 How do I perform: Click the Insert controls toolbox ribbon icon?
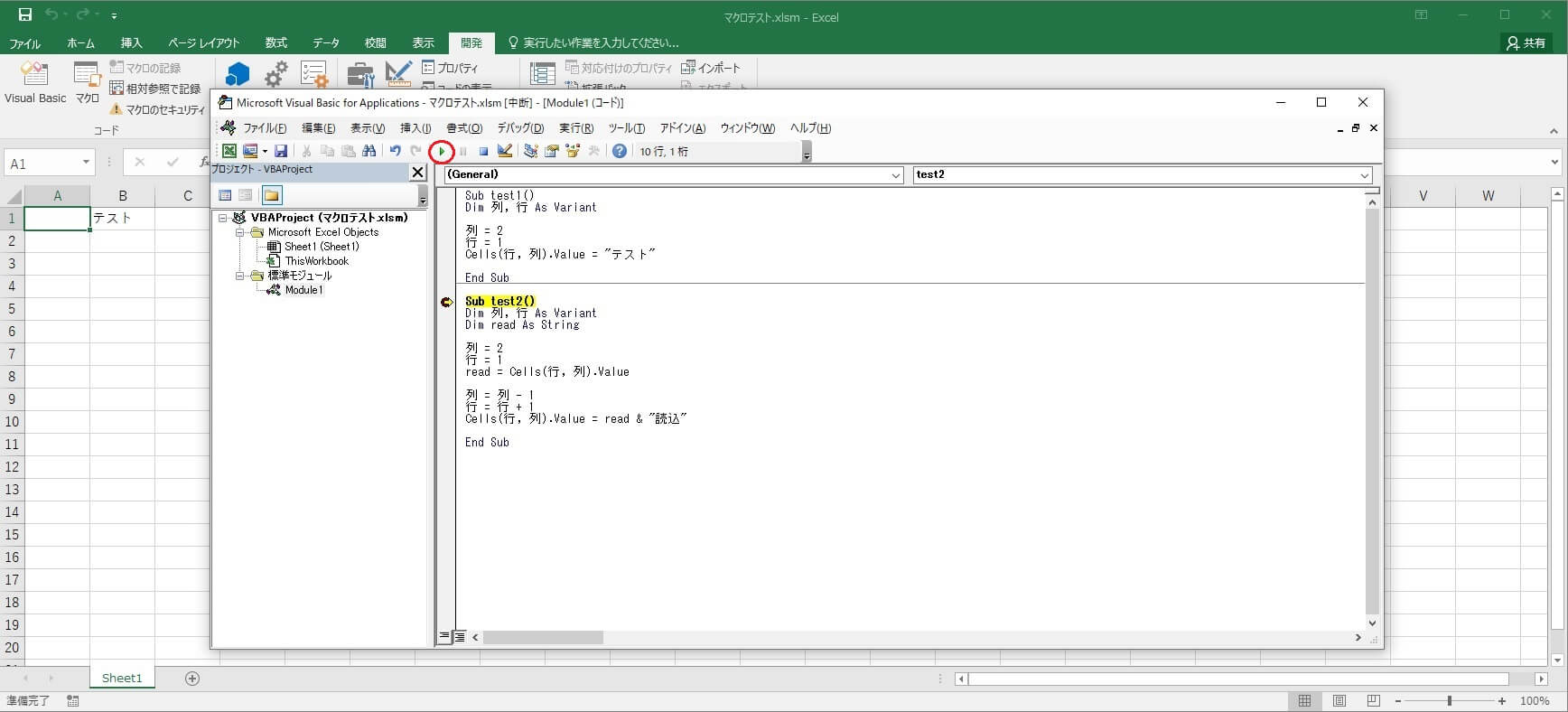click(360, 74)
